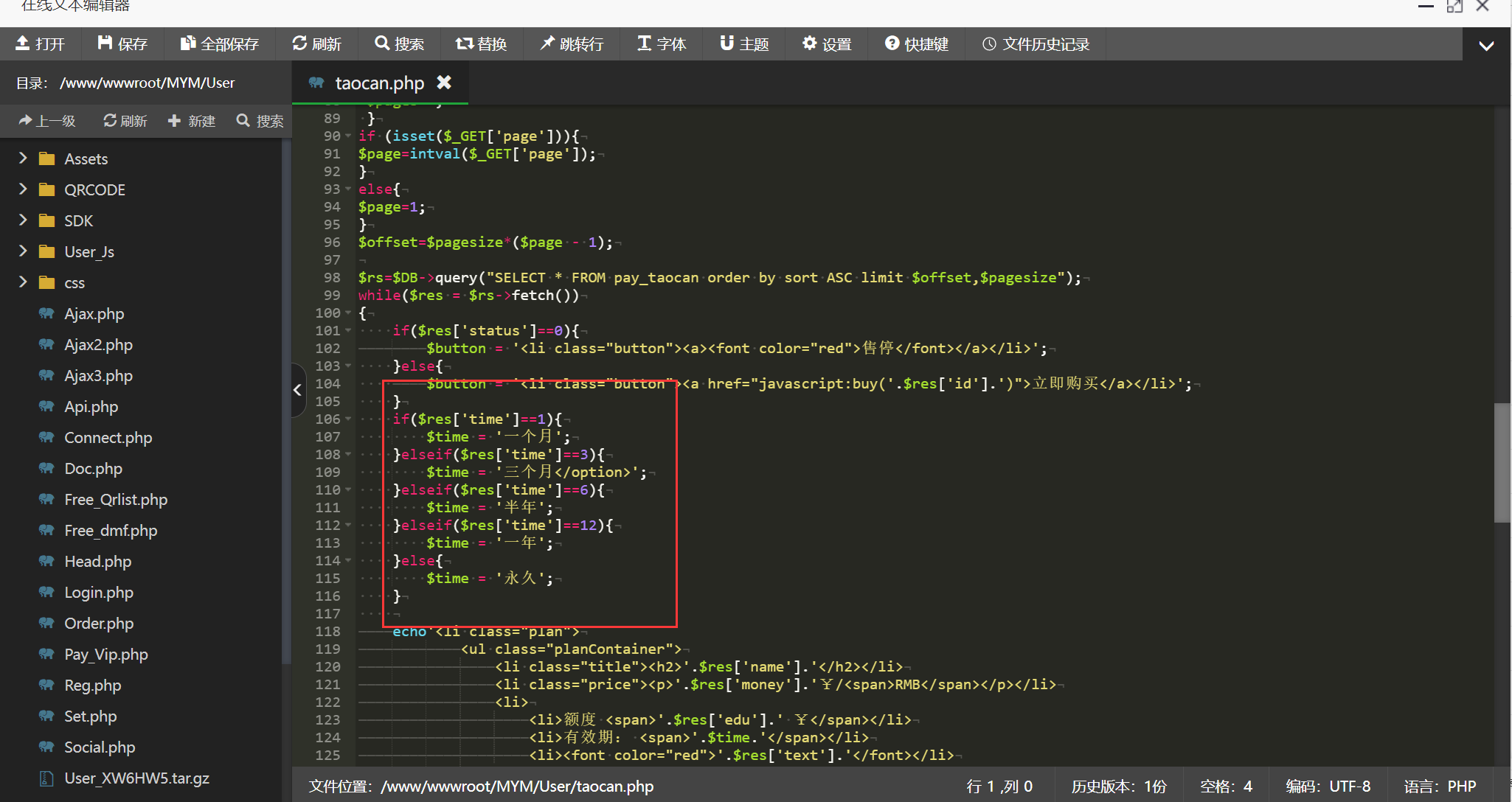Open 文件历史记录 file history

[1036, 44]
